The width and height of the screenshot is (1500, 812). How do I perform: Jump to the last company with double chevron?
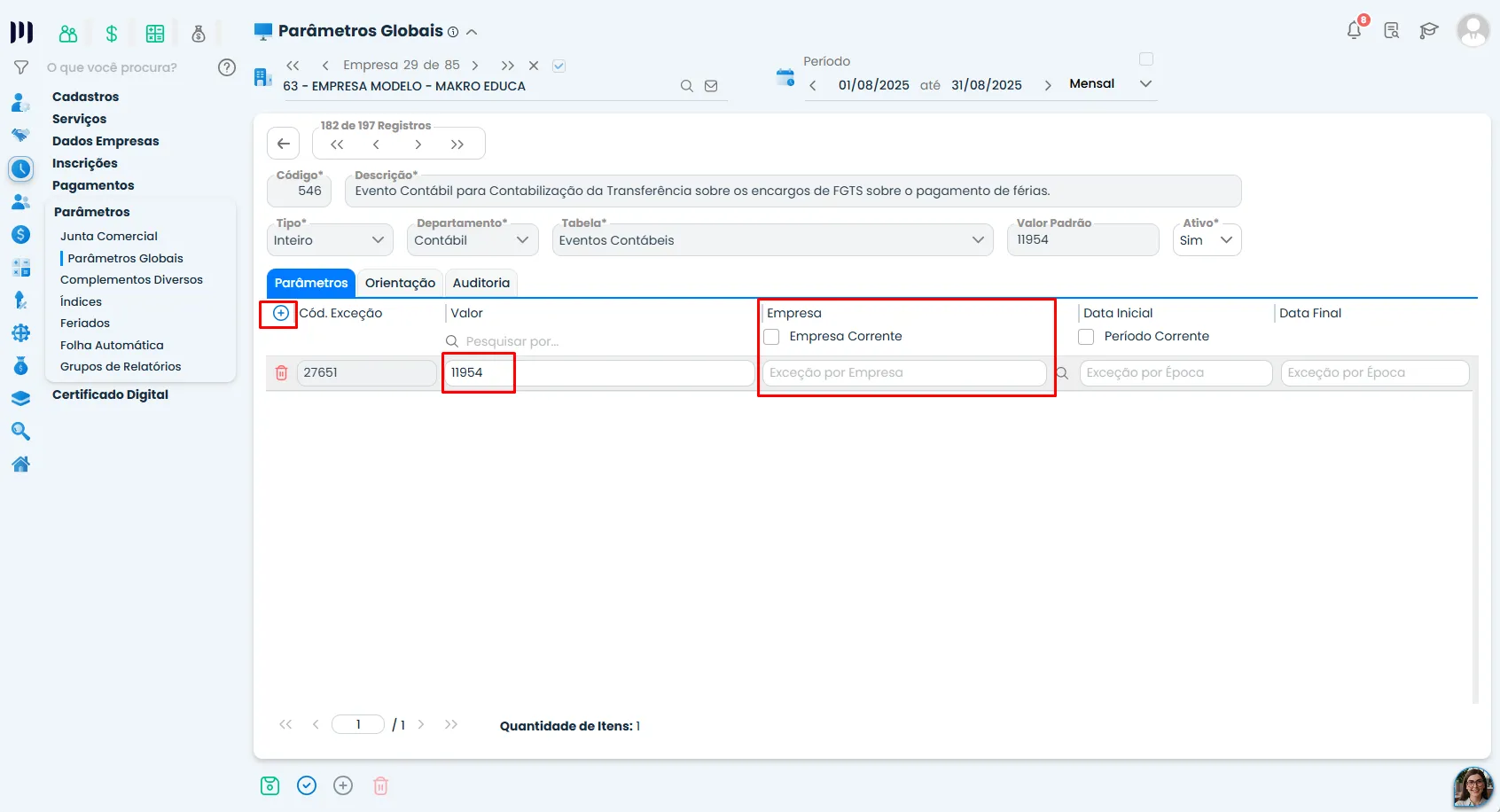[507, 66]
